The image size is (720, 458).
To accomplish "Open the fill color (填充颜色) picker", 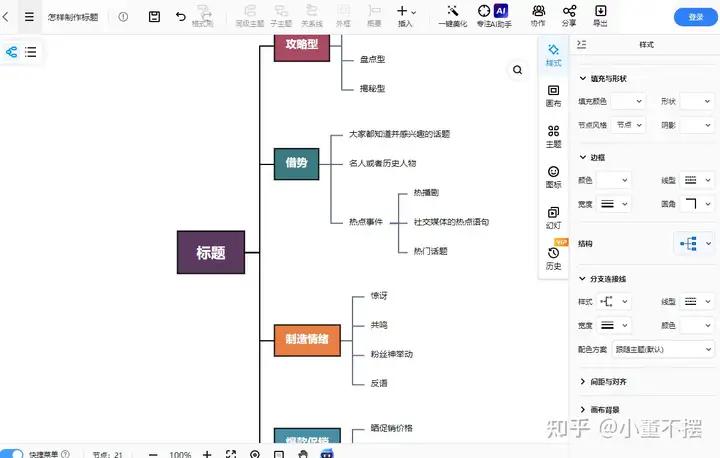I will [628, 101].
